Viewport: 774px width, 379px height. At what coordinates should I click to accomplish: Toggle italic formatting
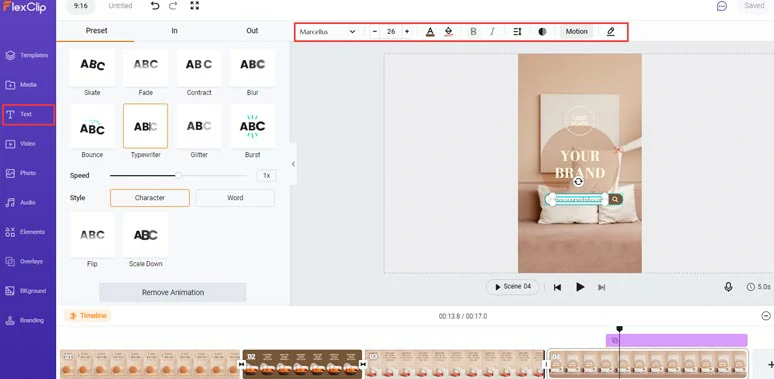[492, 32]
